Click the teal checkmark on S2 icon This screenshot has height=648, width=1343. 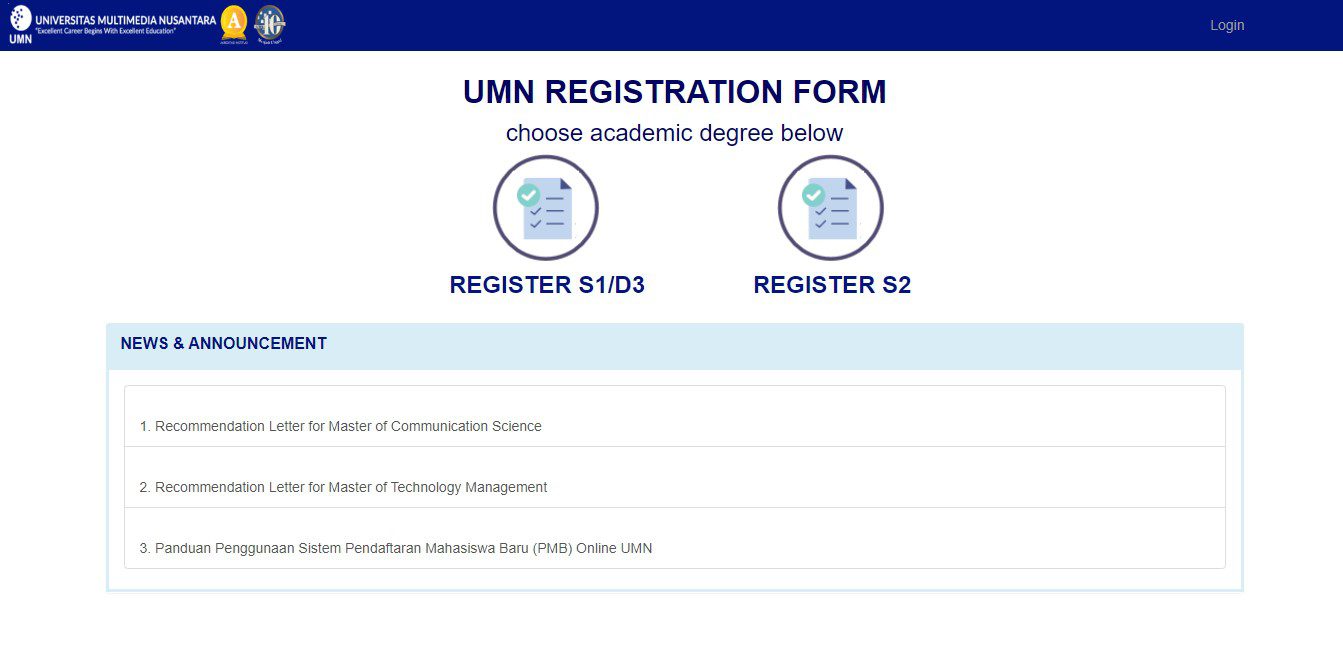point(814,195)
